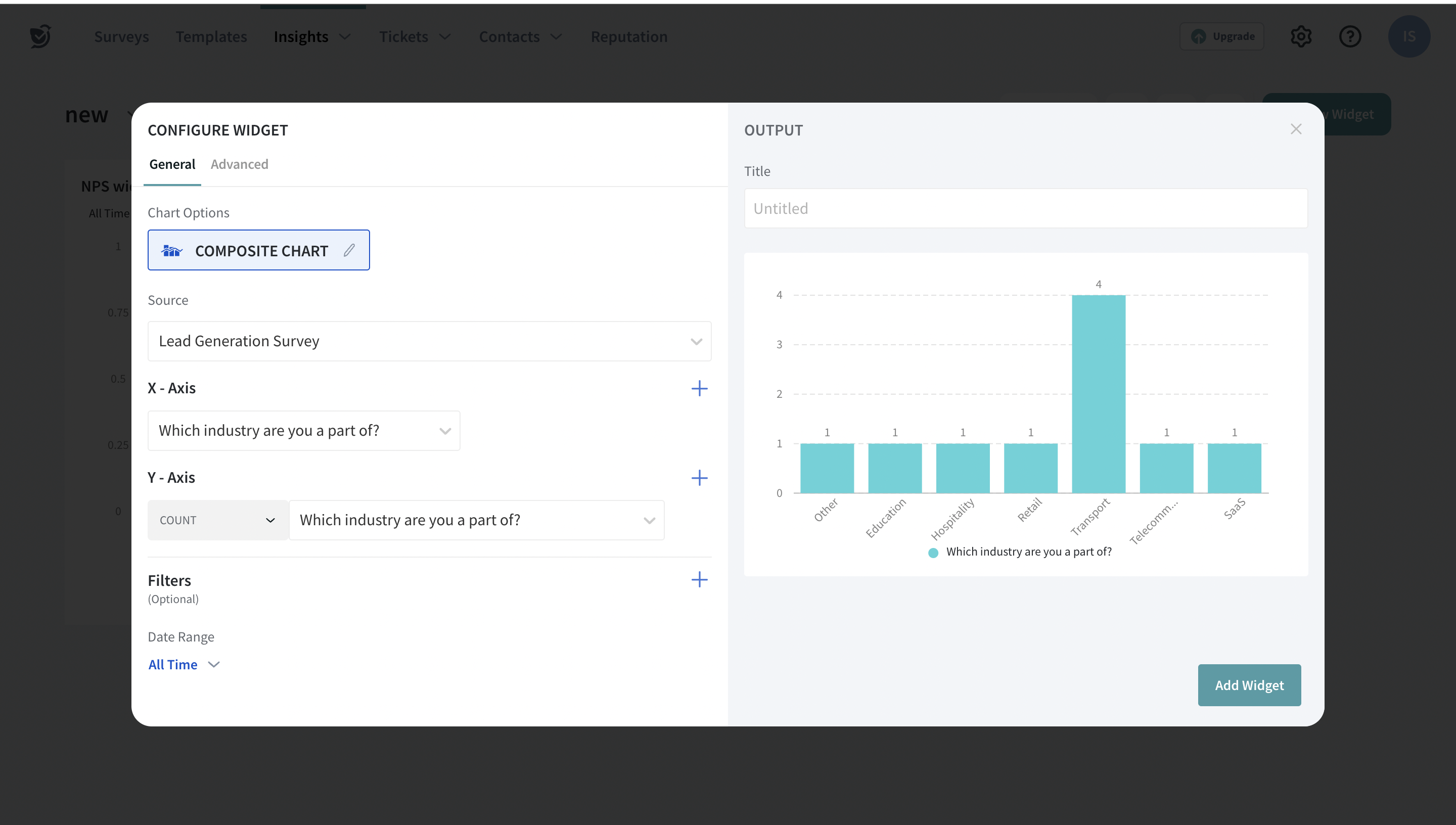The image size is (1456, 825).
Task: Click the Add Widget button
Action: click(x=1249, y=685)
